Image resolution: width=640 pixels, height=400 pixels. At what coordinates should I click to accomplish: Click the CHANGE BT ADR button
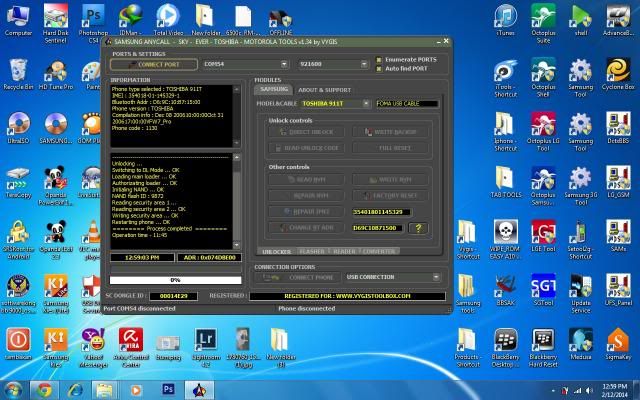pos(307,228)
